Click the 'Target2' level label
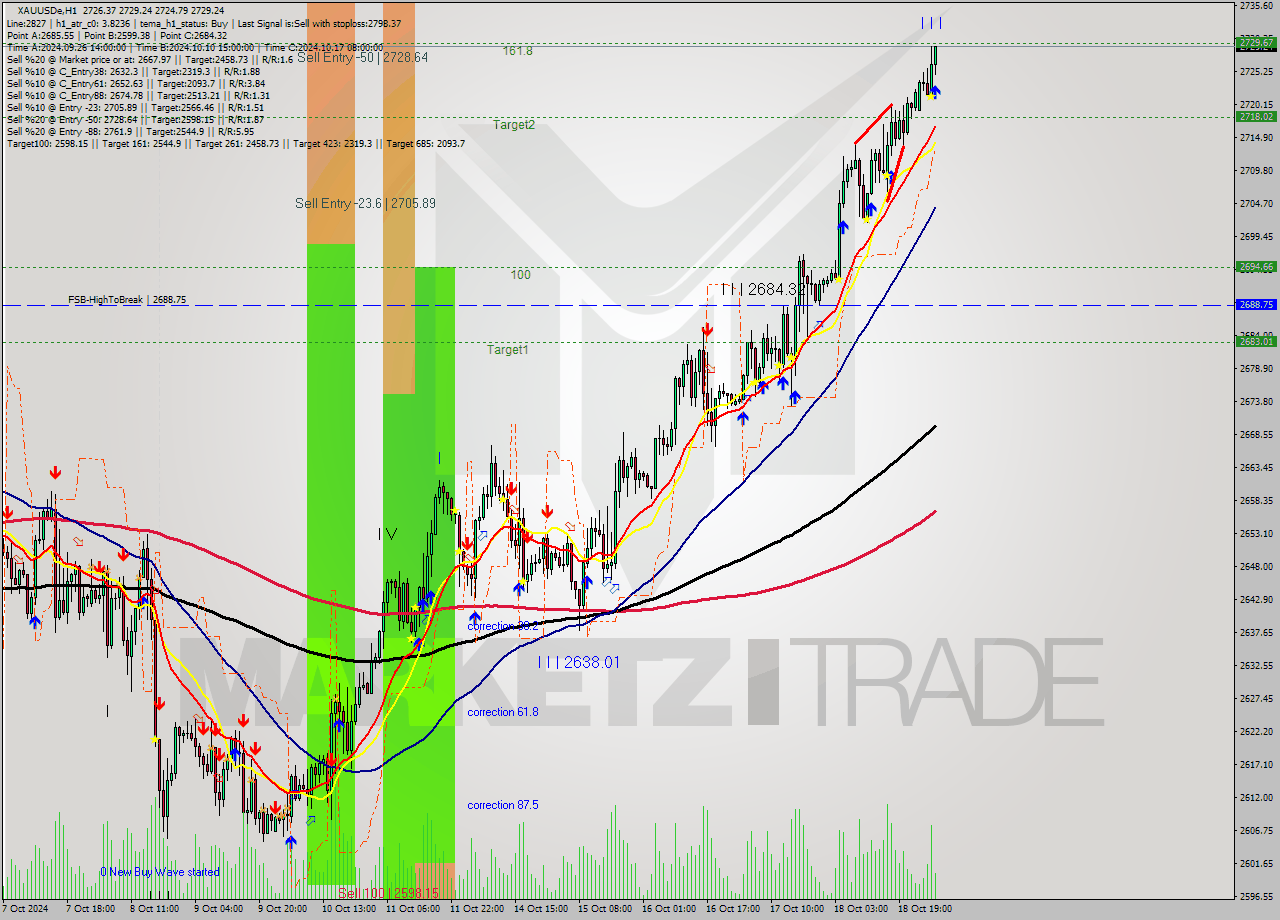 click(x=514, y=124)
